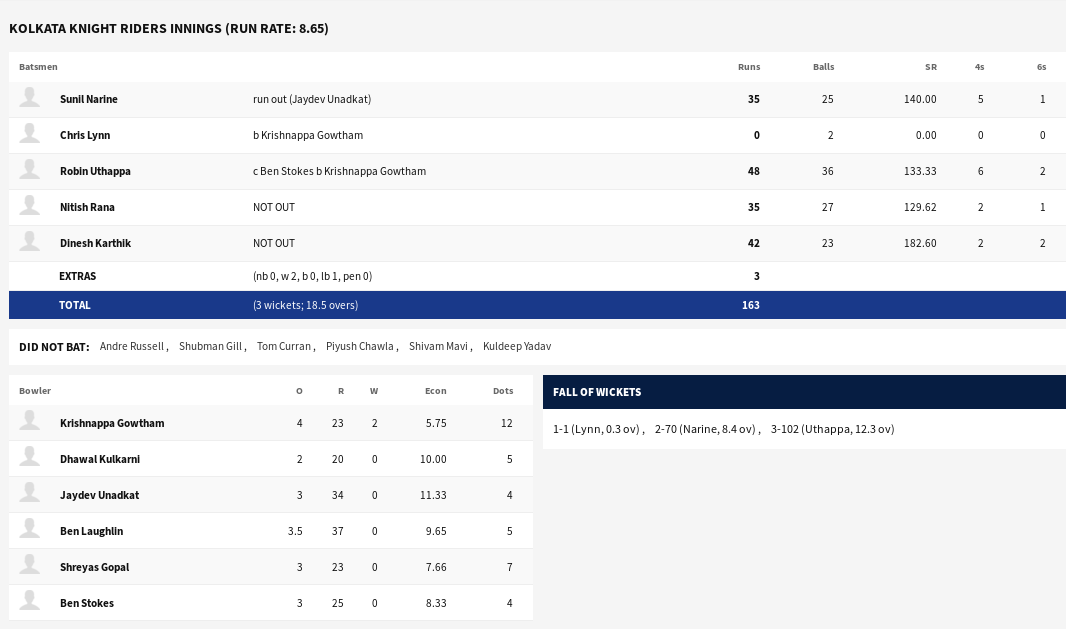
Task: Click 'b Krishnappa Gowtham' dismissal for Lynn
Action: coord(308,135)
